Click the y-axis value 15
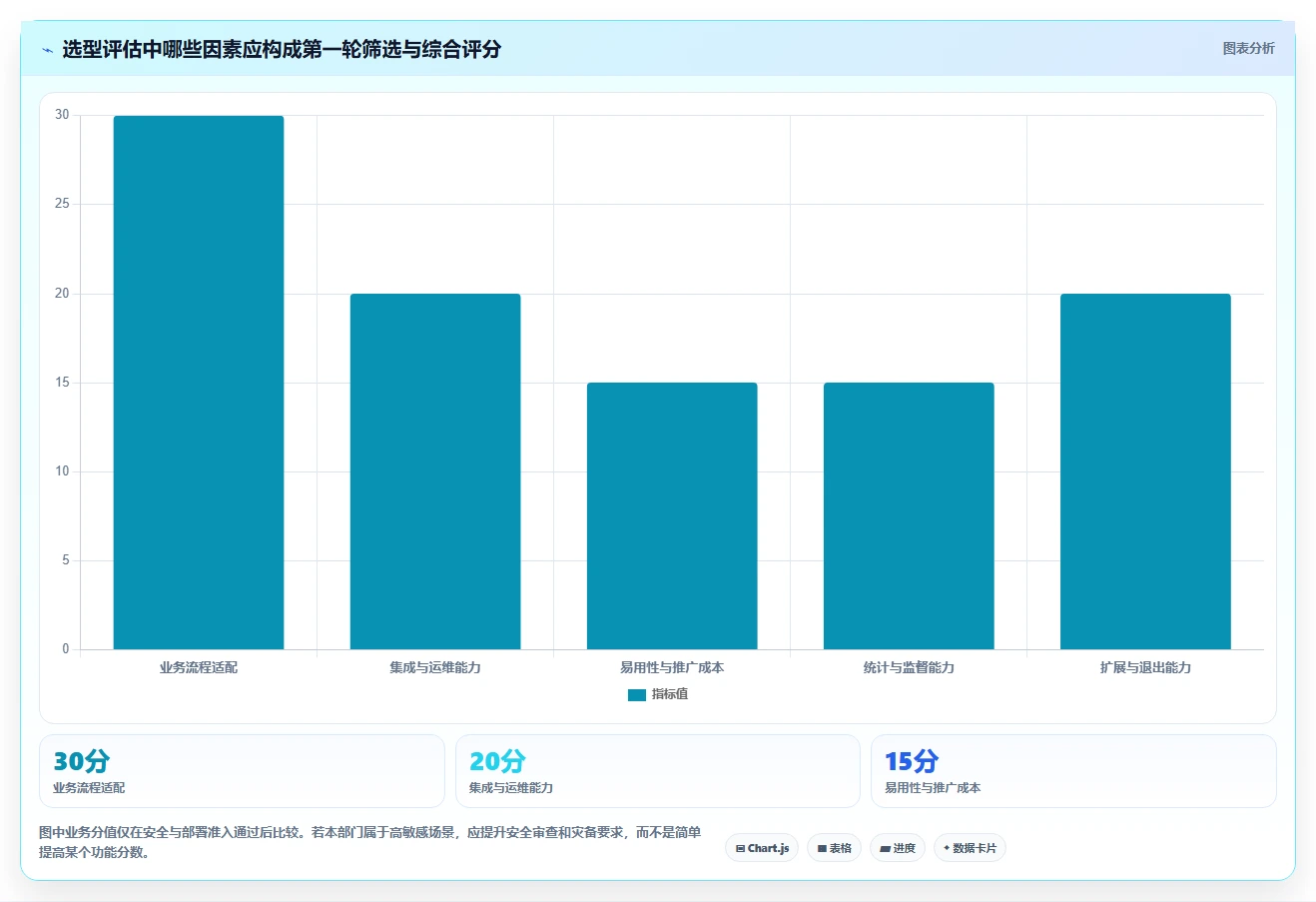 point(62,383)
